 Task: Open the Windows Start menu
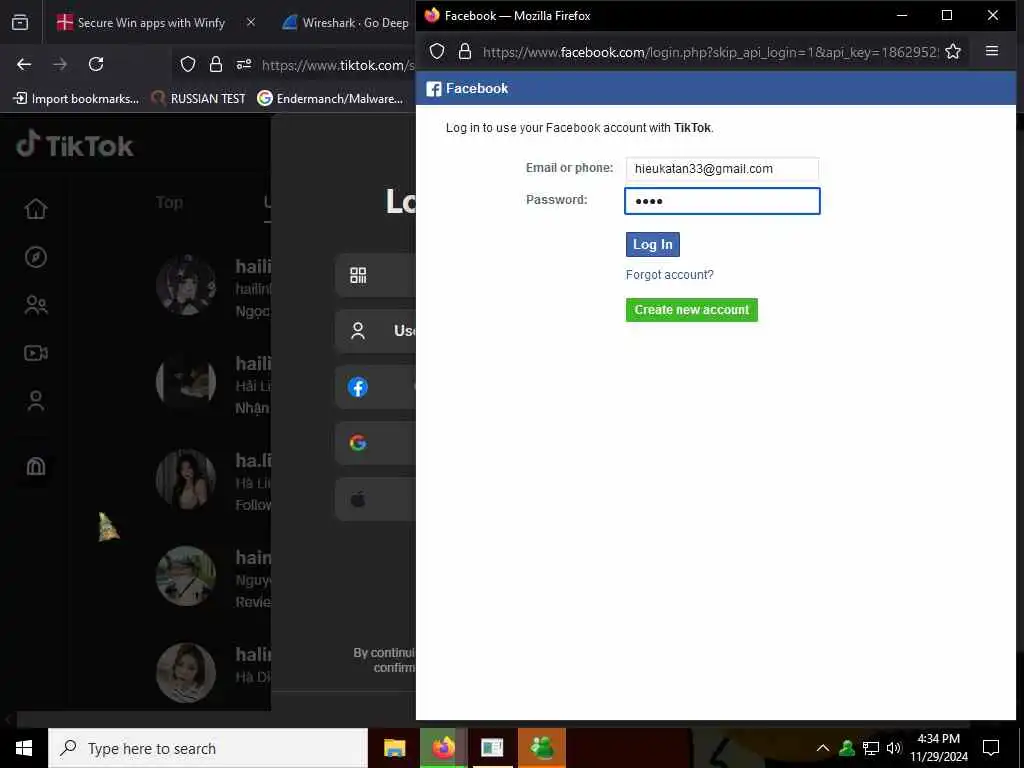[x=24, y=748]
